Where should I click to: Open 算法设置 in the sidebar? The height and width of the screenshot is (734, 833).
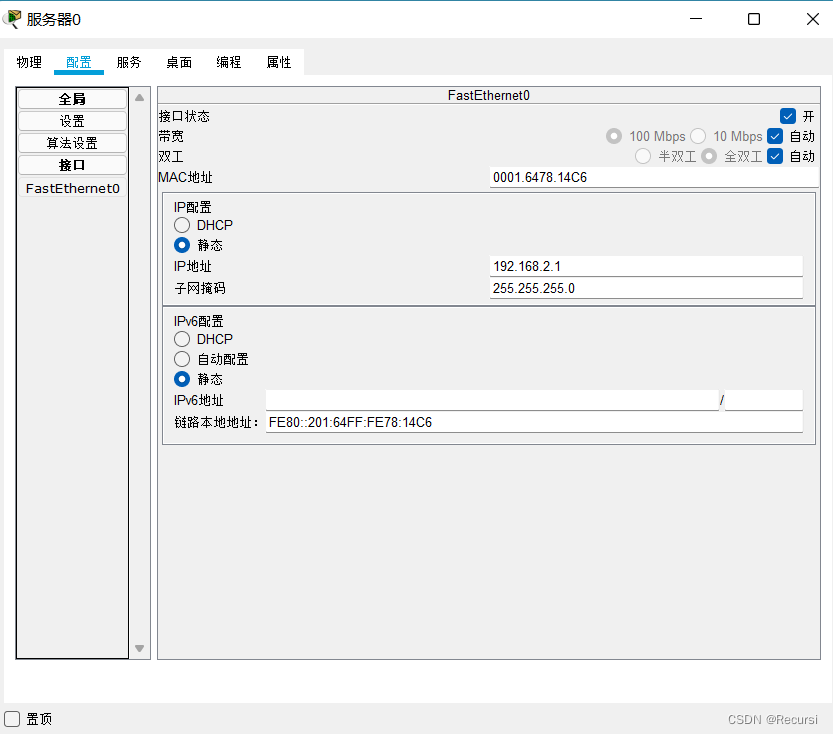(72, 143)
